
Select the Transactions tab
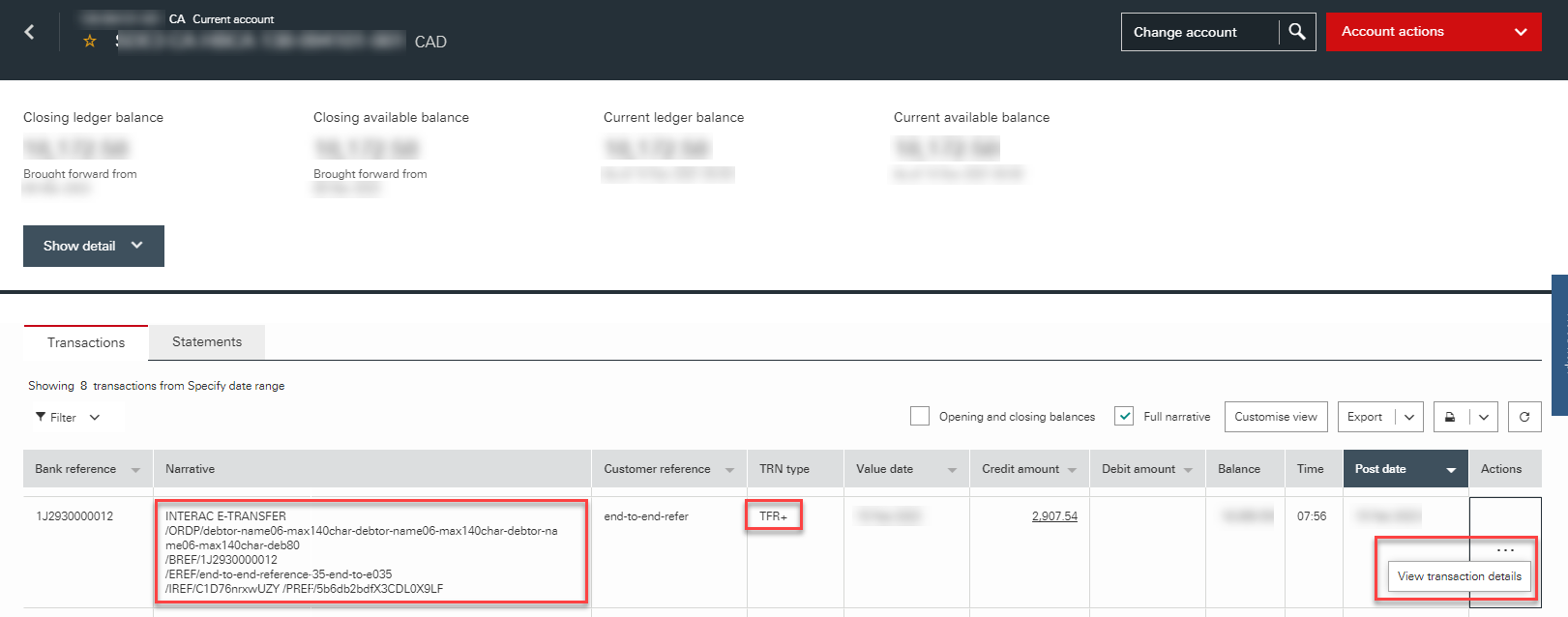86,342
